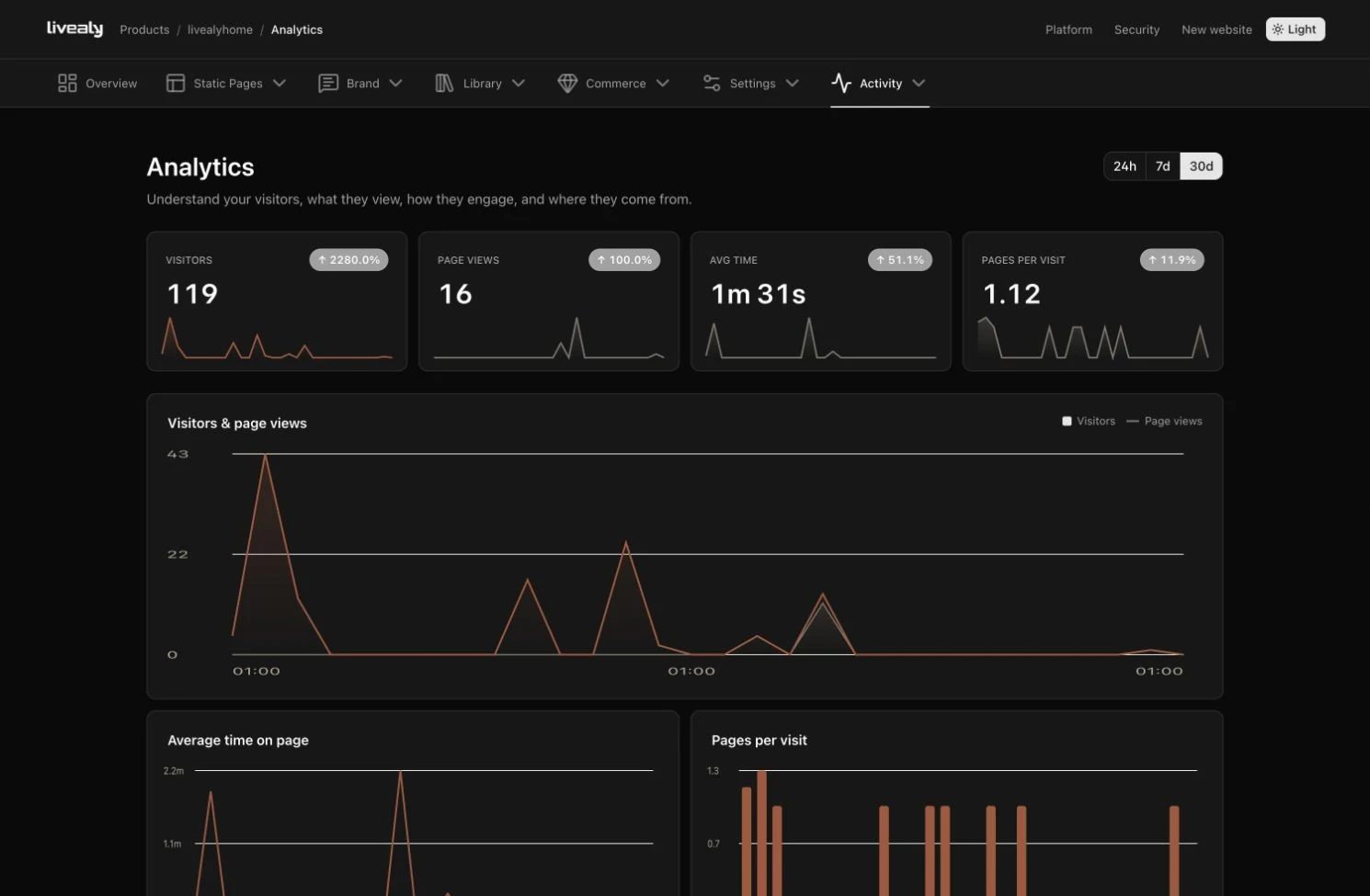The image size is (1370, 896).
Task: Click the Pages Per Visit value 1.12
Action: pyautogui.click(x=1011, y=294)
